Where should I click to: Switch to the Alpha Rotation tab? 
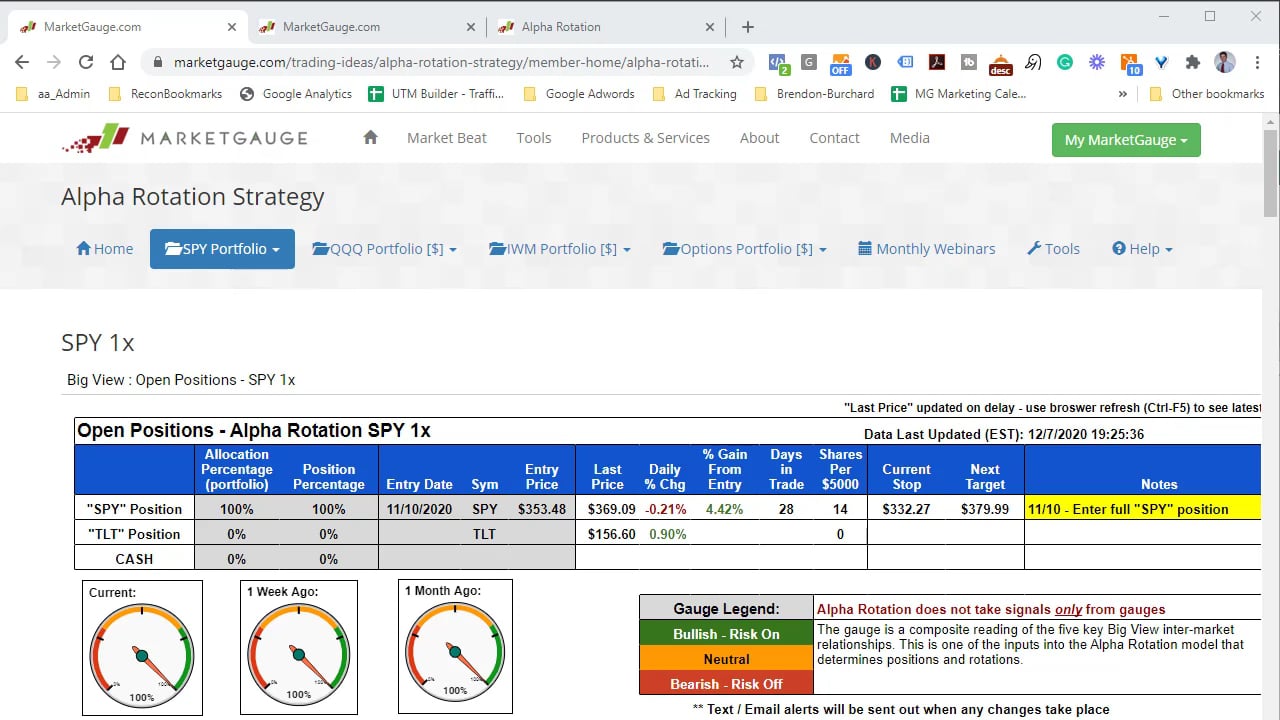click(605, 27)
